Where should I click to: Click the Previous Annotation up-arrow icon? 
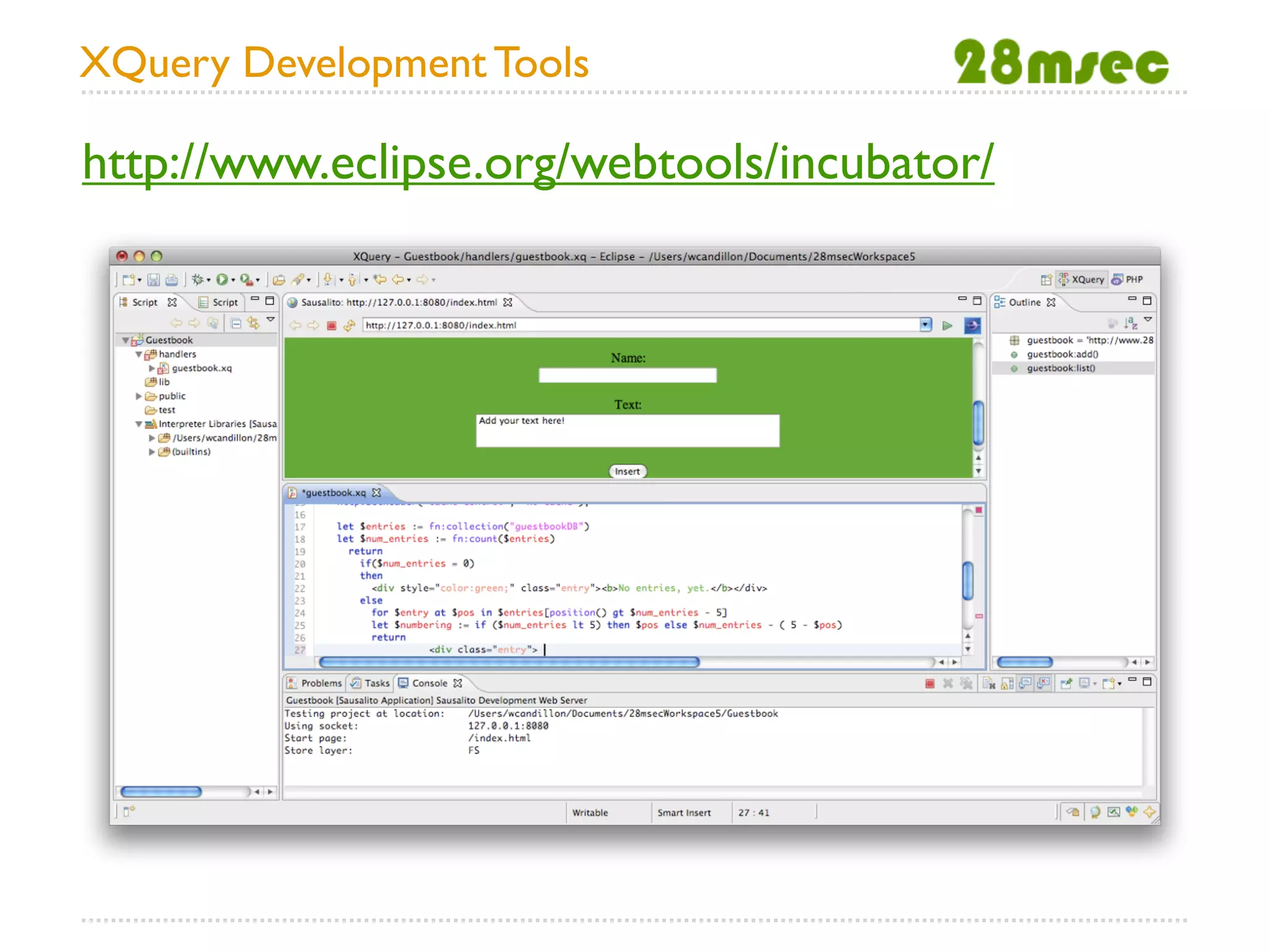(353, 280)
